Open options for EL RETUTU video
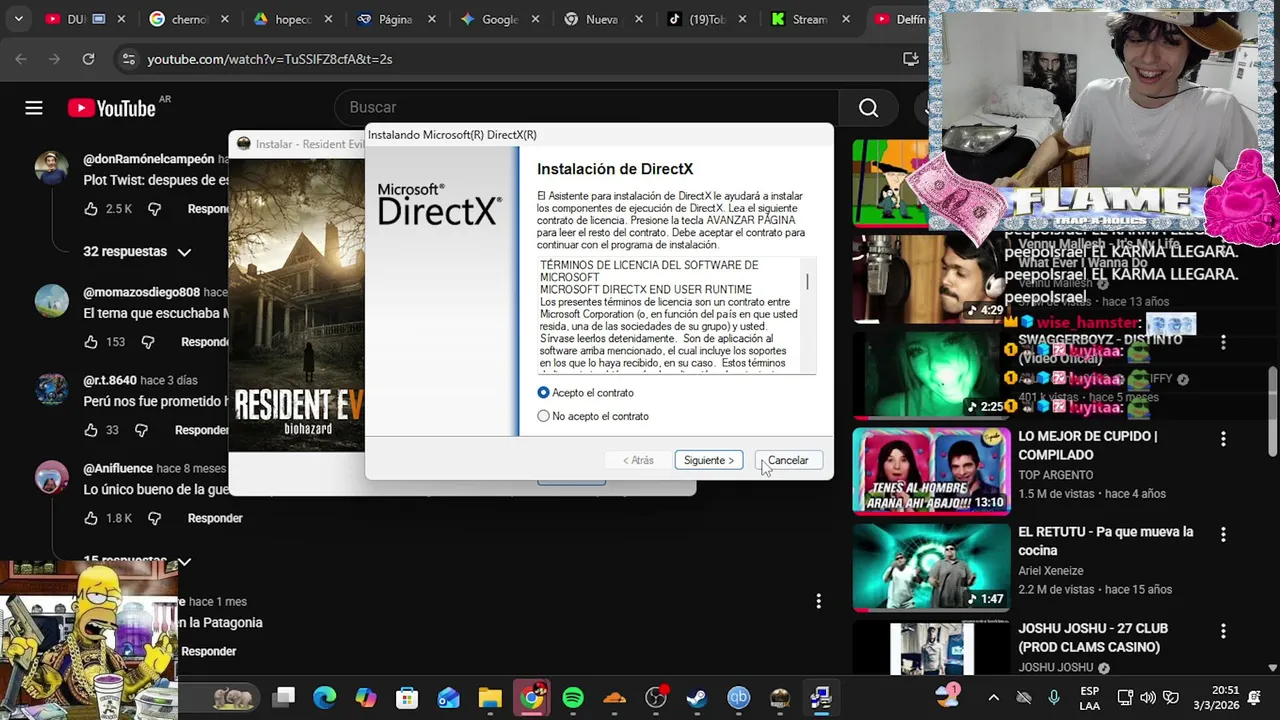The width and height of the screenshot is (1280, 720). [x=1223, y=535]
